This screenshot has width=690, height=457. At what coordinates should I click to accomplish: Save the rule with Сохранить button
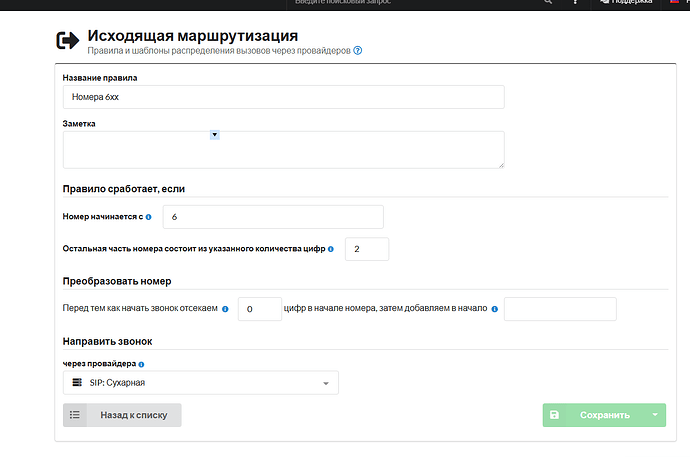coord(594,415)
